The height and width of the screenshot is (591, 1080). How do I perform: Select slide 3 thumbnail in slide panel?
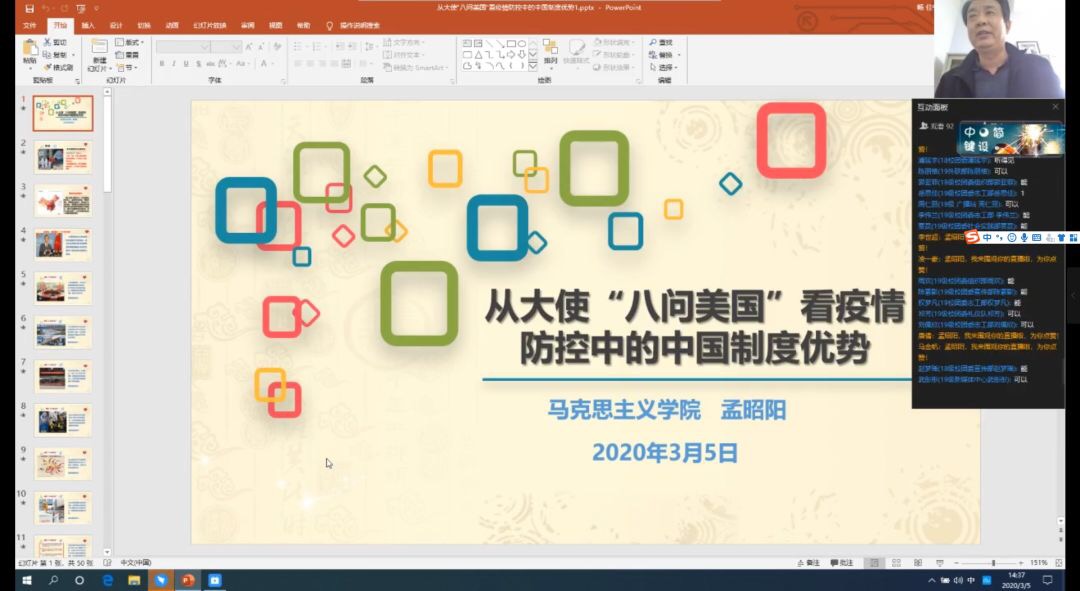click(x=63, y=201)
